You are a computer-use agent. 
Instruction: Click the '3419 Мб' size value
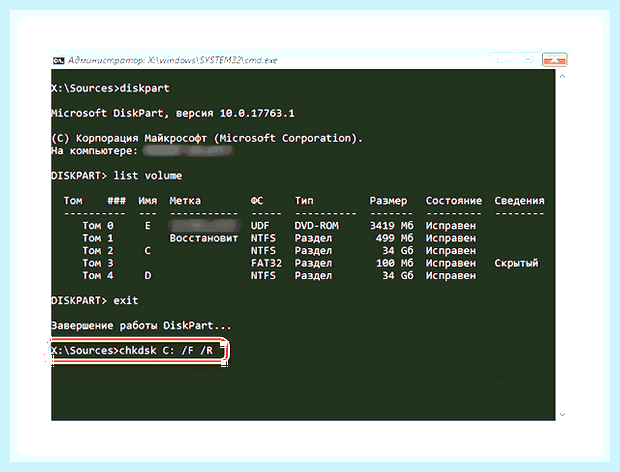pos(391,226)
